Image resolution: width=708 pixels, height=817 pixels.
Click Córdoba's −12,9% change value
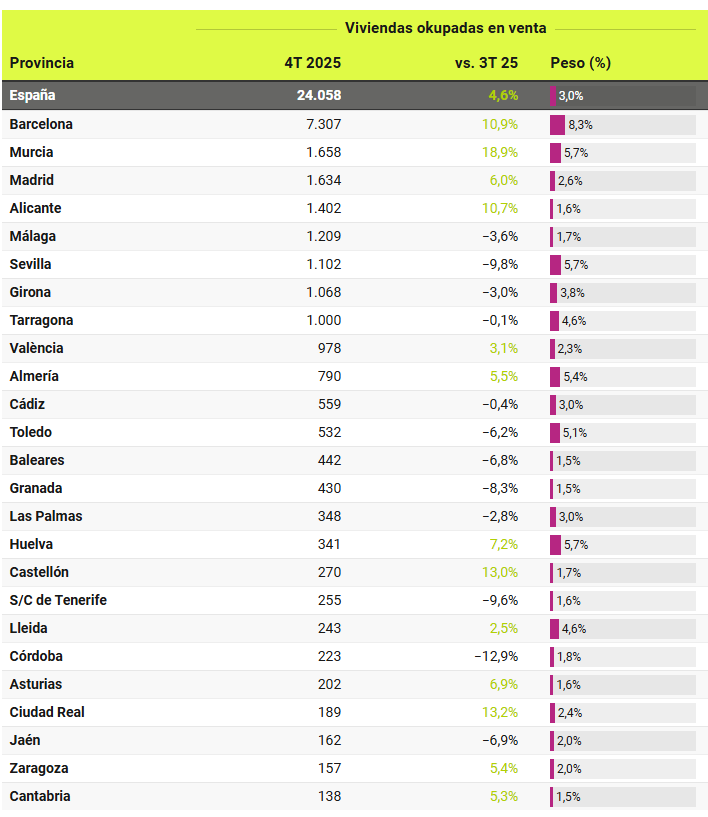pos(496,657)
